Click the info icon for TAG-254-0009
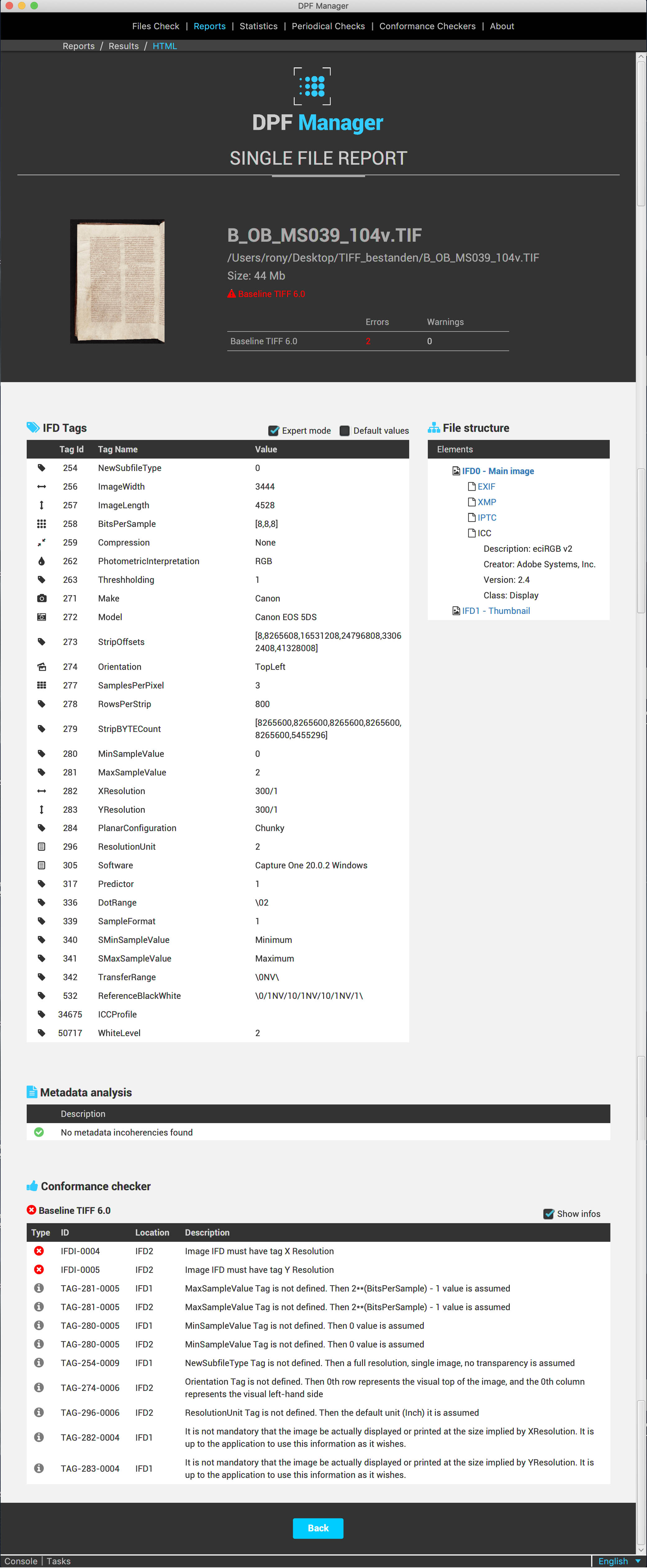647x1568 pixels. 39,1362
